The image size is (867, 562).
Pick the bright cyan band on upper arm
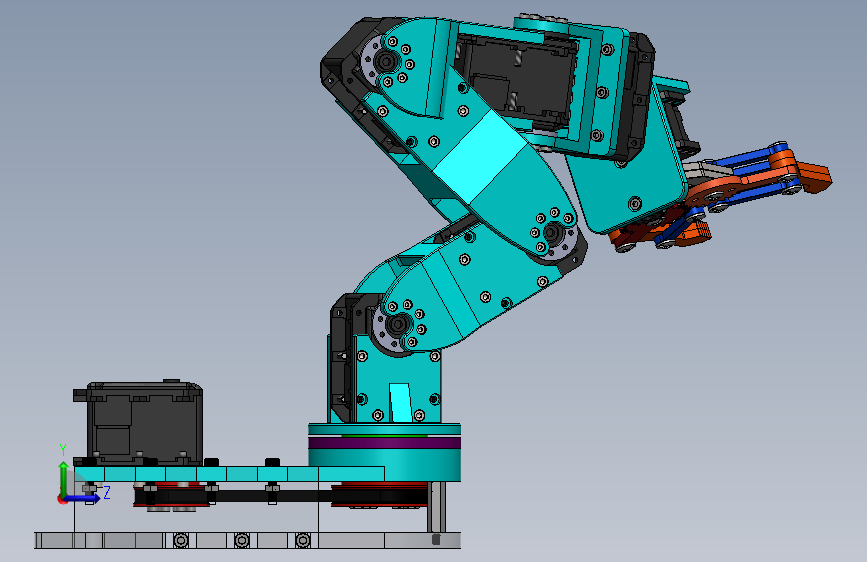coord(480,157)
